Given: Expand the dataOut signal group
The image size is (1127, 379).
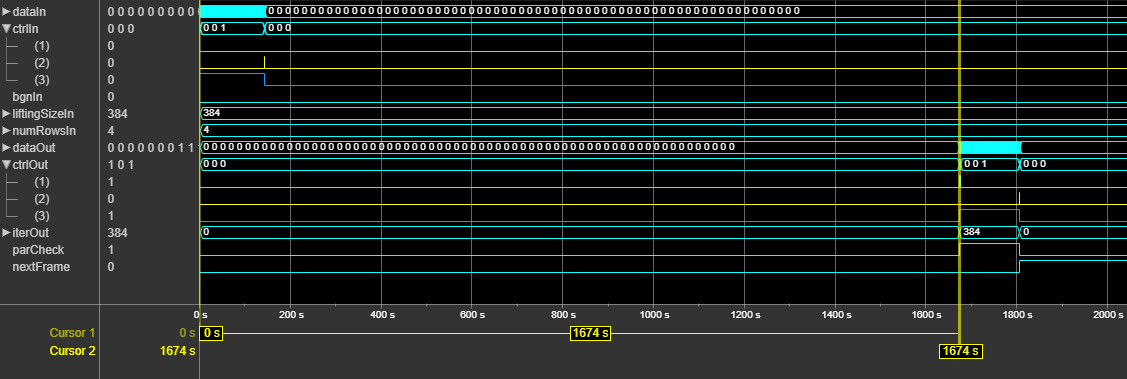Looking at the screenshot, I should (6, 147).
